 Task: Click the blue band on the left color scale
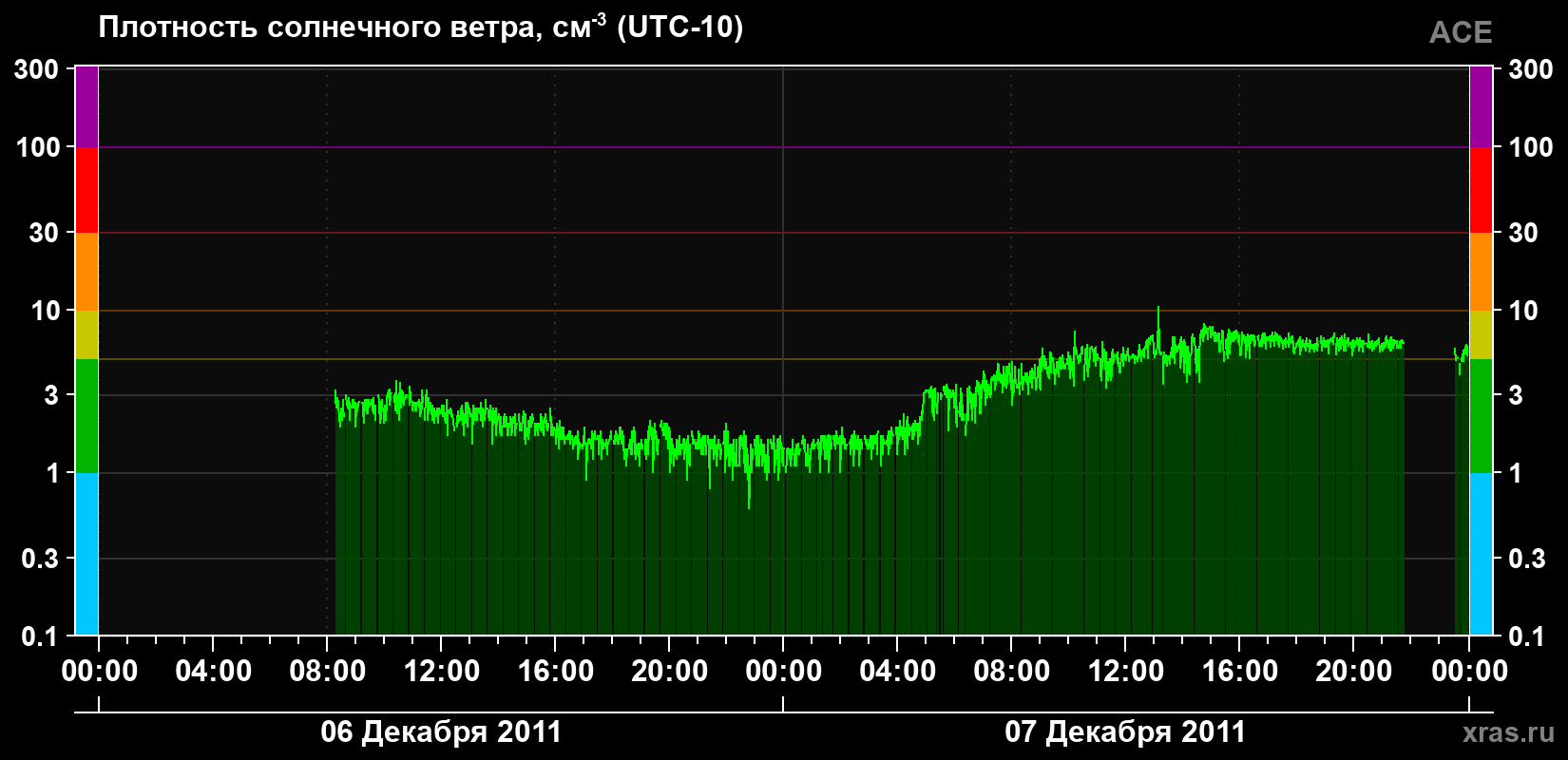click(86, 554)
